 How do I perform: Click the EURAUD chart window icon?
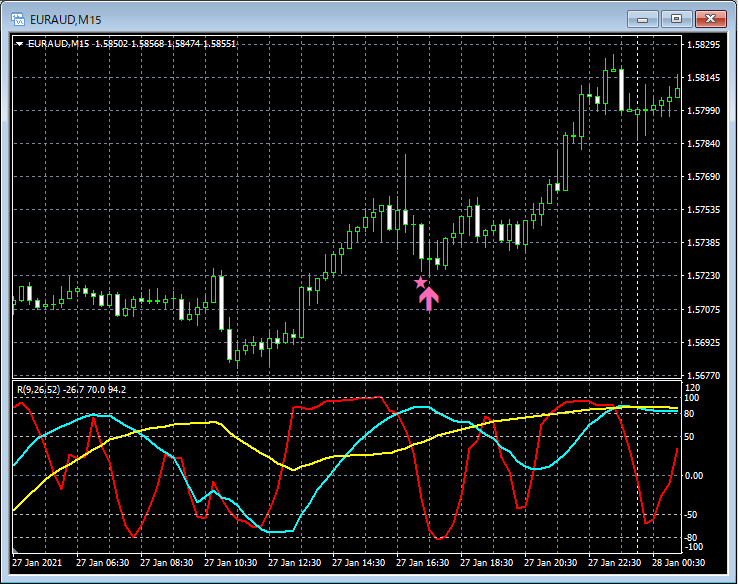pos(18,19)
